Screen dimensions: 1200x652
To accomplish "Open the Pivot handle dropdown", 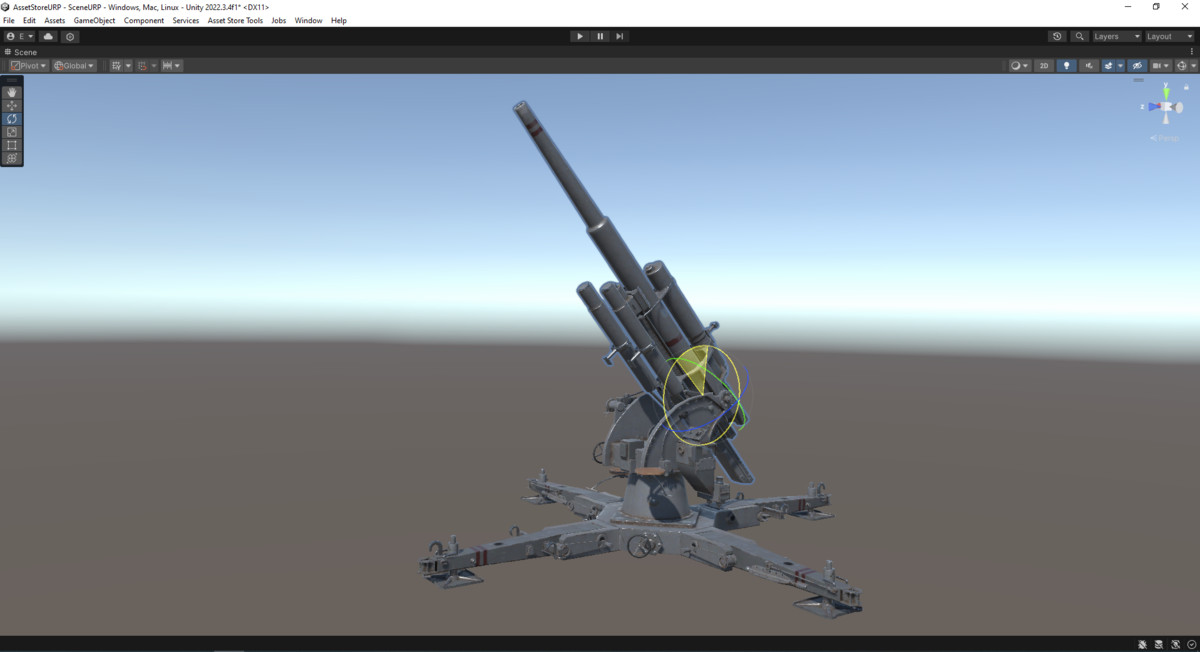I will 27,65.
